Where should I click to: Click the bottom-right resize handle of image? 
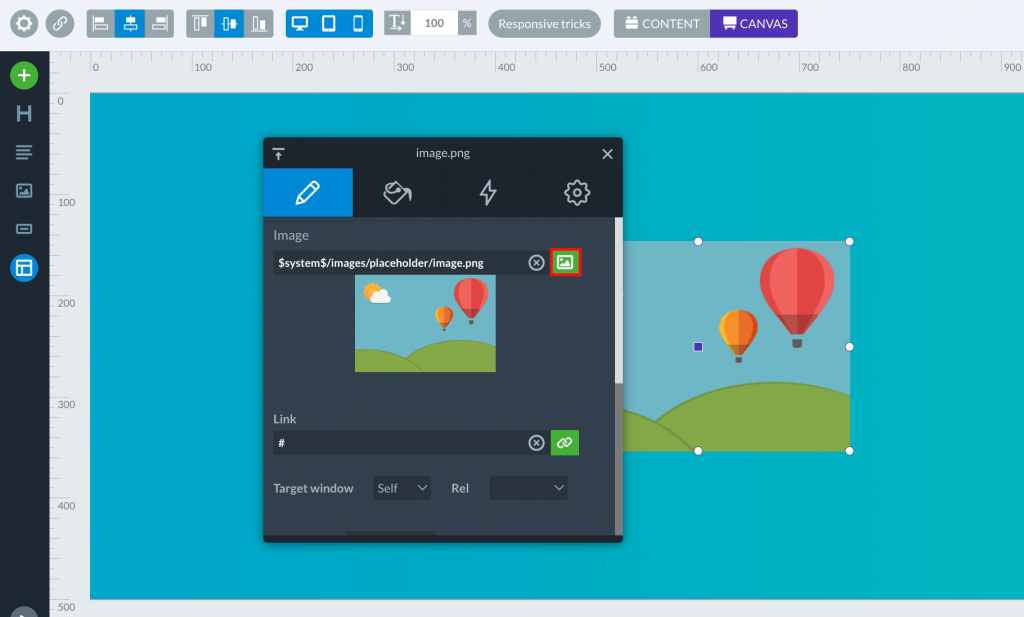tap(850, 451)
